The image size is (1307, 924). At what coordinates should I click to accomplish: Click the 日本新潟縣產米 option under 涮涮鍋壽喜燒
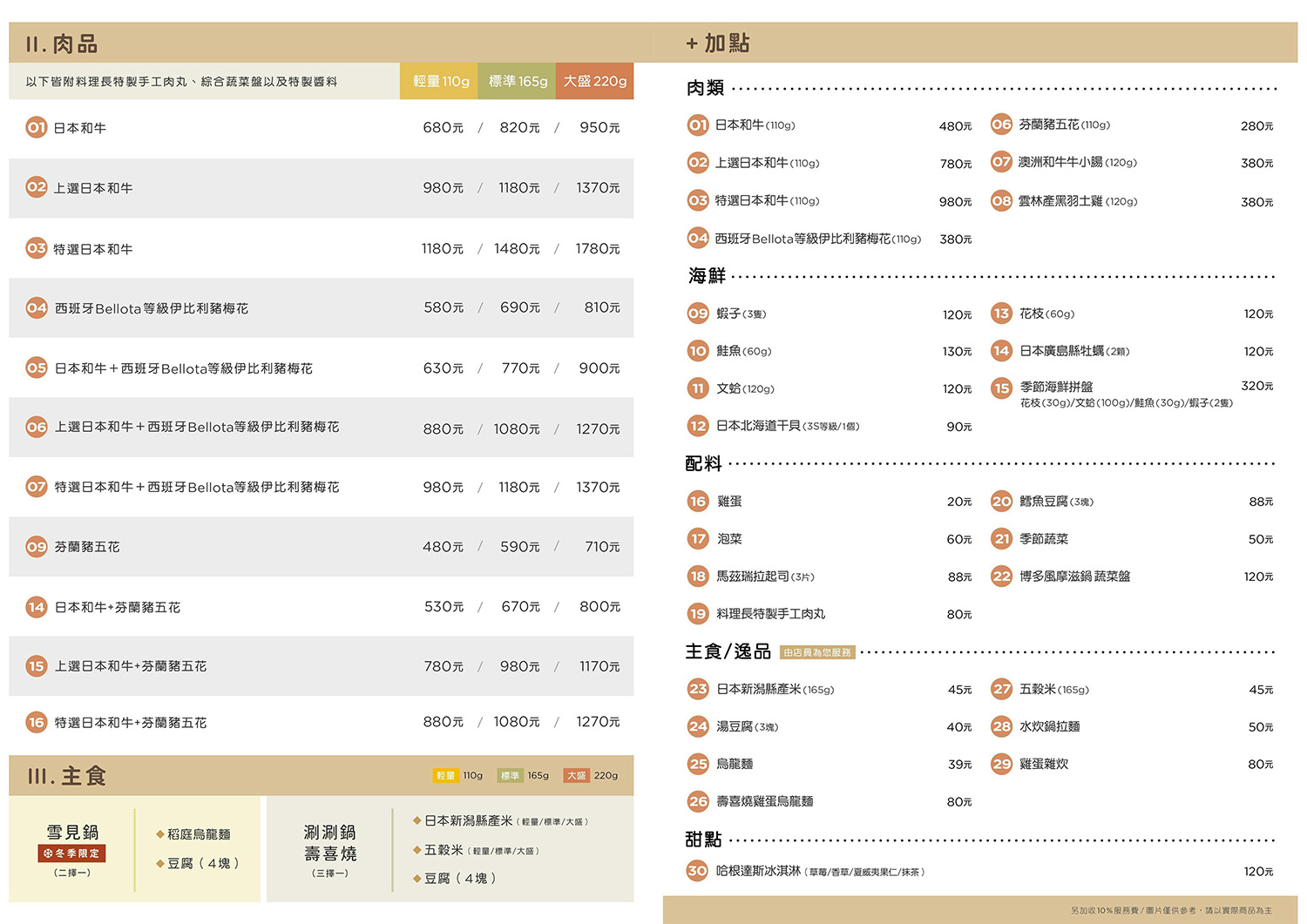[x=468, y=820]
